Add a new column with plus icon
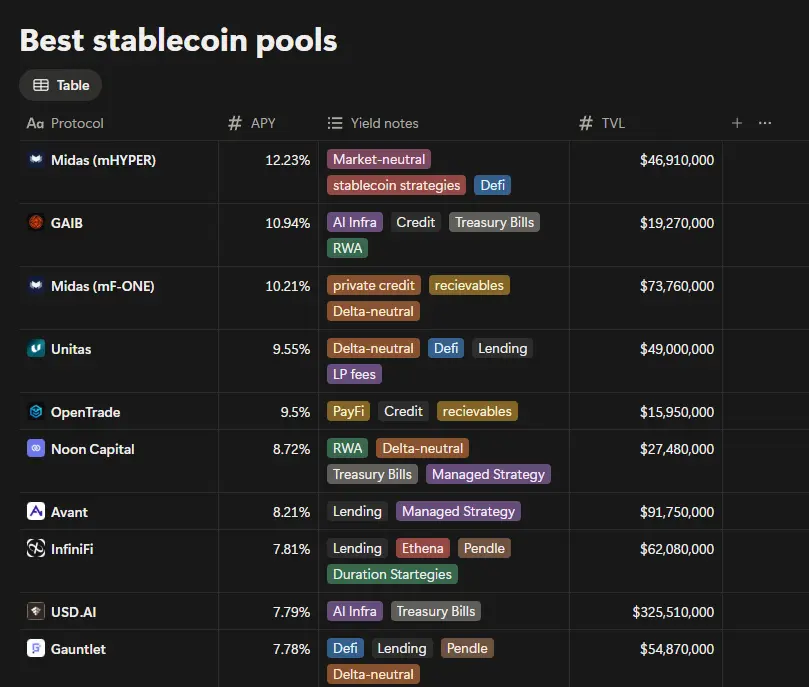Viewport: 809px width, 687px height. tap(737, 123)
